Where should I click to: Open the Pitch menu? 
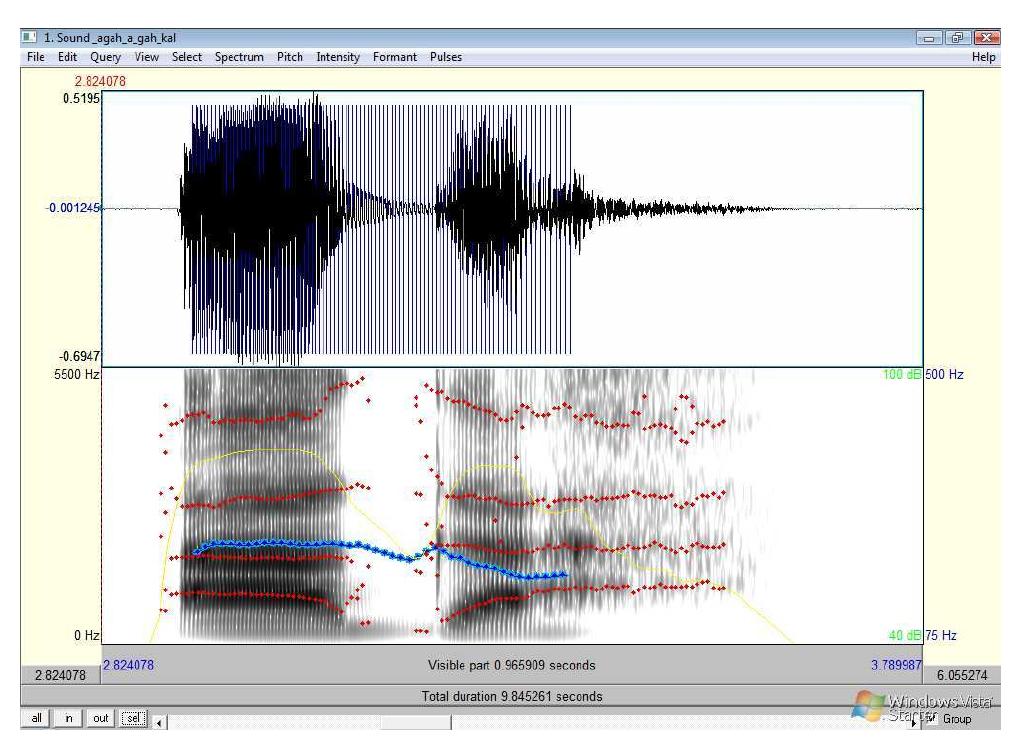pyautogui.click(x=289, y=57)
